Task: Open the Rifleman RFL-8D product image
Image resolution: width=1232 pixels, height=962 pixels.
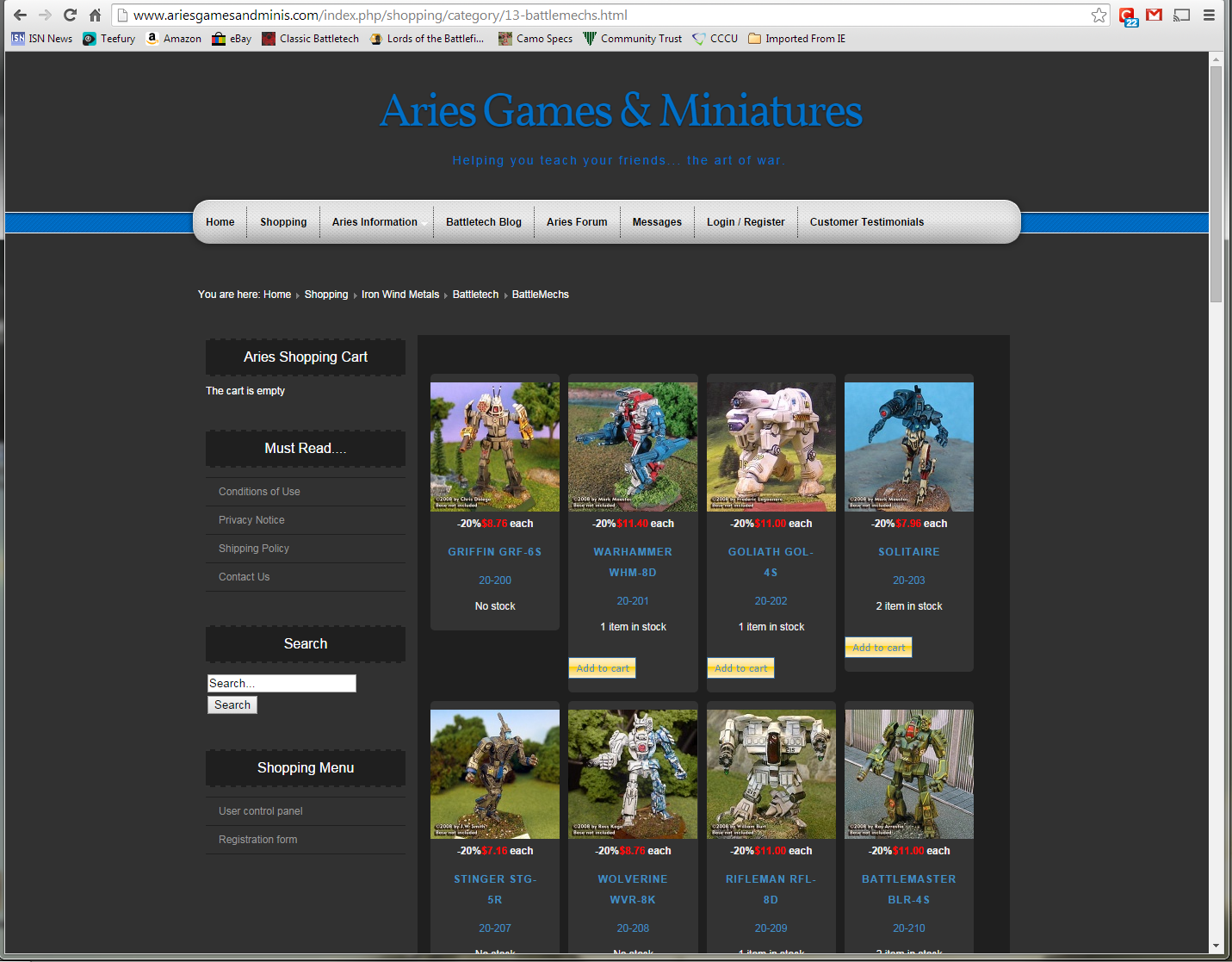Action: point(771,774)
